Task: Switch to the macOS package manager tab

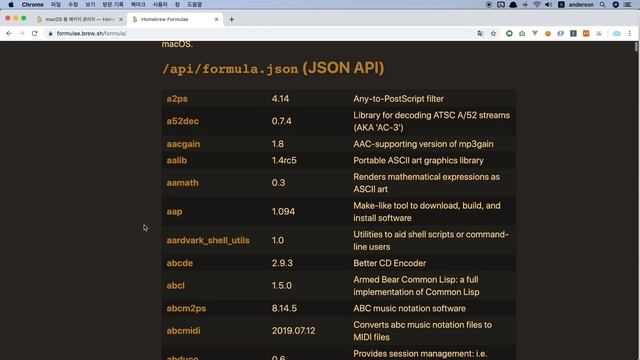Action: 79,19
